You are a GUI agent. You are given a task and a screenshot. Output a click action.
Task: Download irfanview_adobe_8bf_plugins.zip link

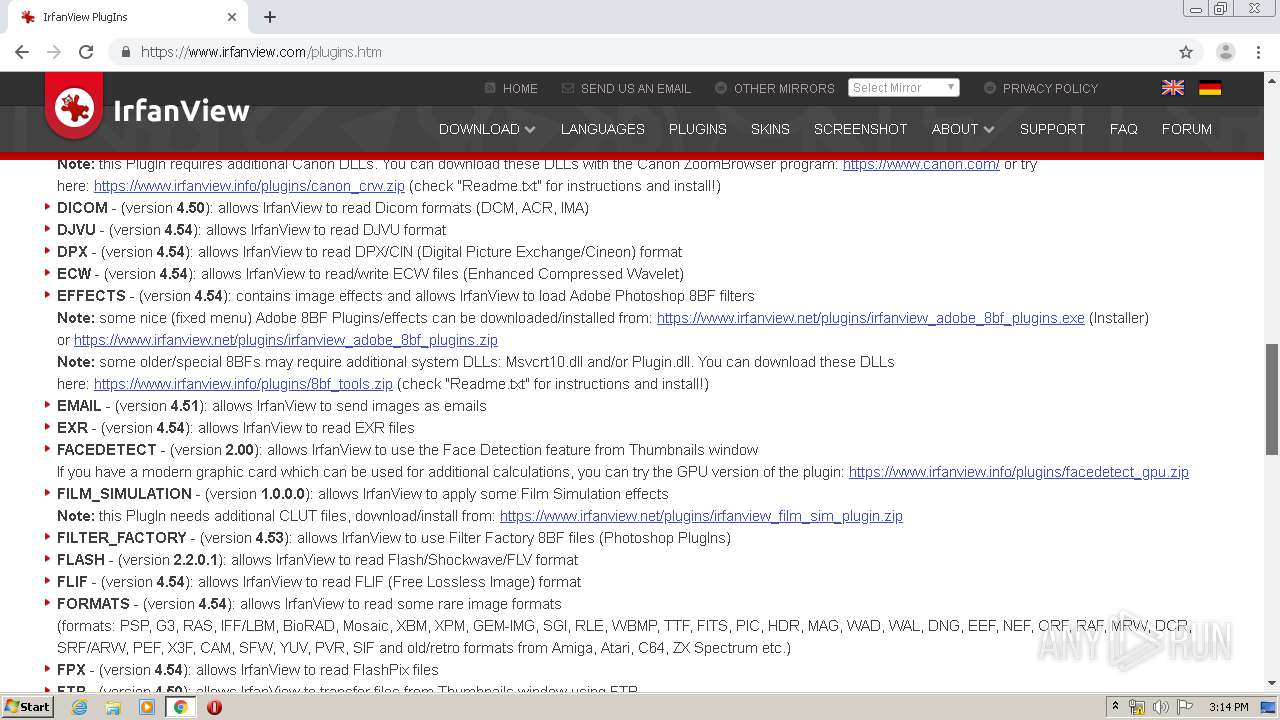(x=286, y=340)
